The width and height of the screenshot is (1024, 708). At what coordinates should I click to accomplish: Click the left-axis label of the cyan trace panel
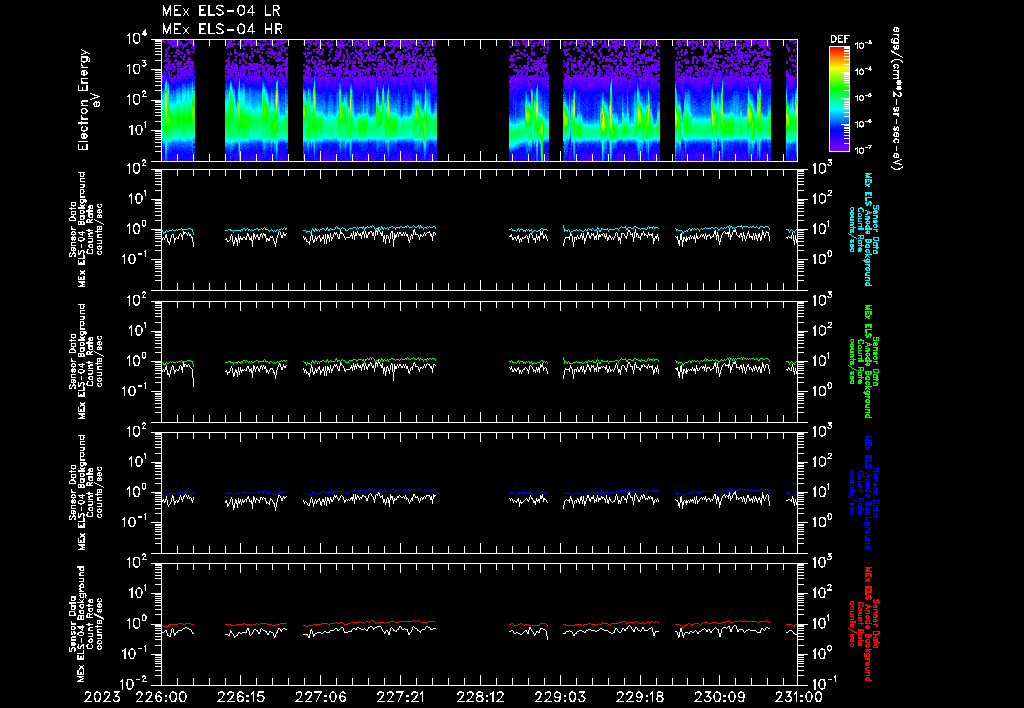pos(86,229)
